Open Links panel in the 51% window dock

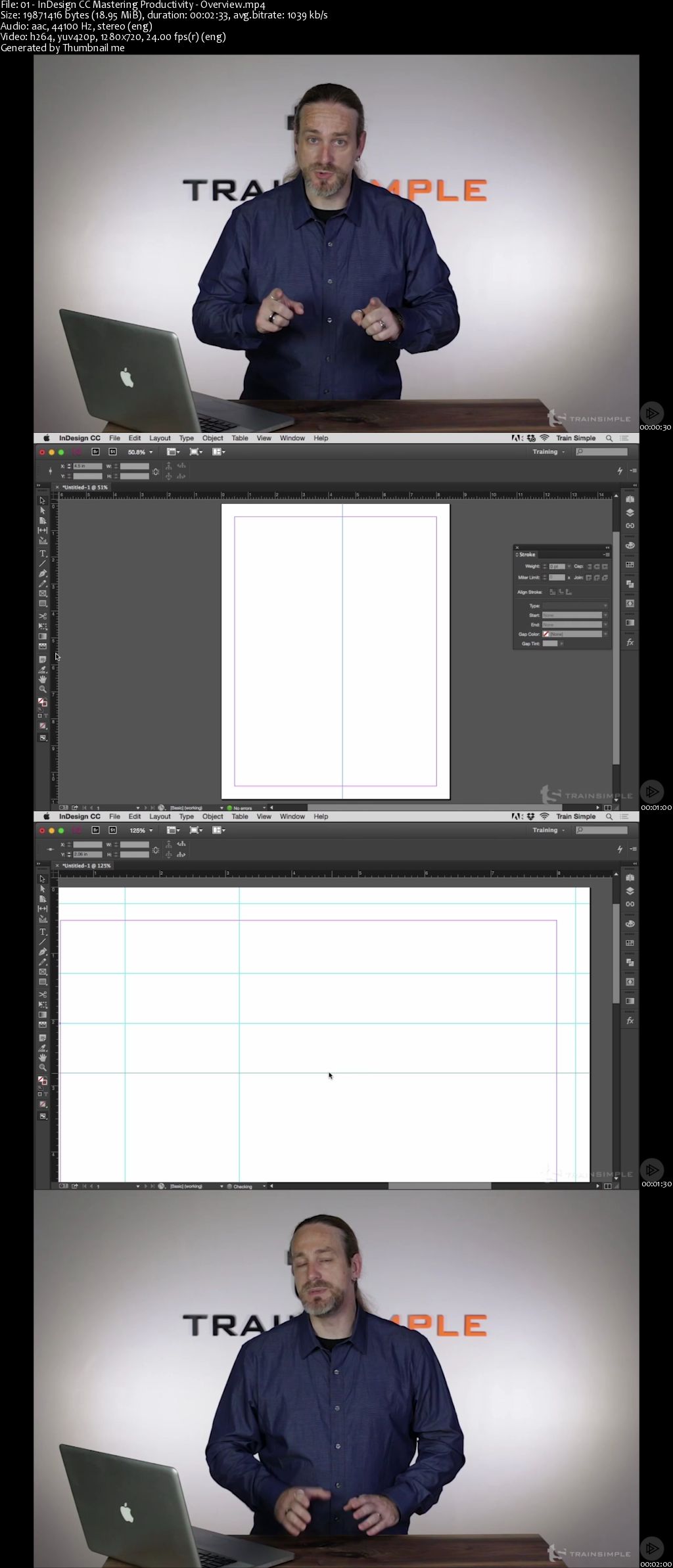630,526
